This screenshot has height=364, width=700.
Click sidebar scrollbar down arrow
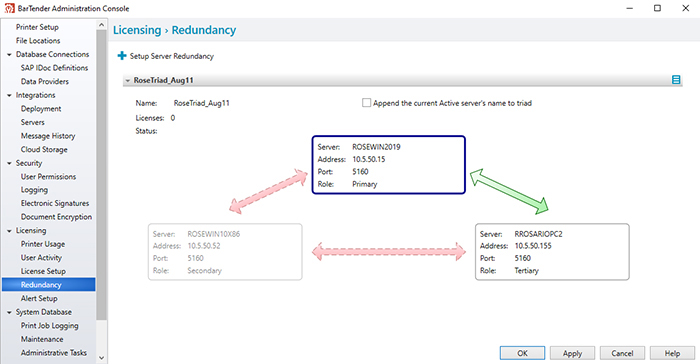point(101,358)
